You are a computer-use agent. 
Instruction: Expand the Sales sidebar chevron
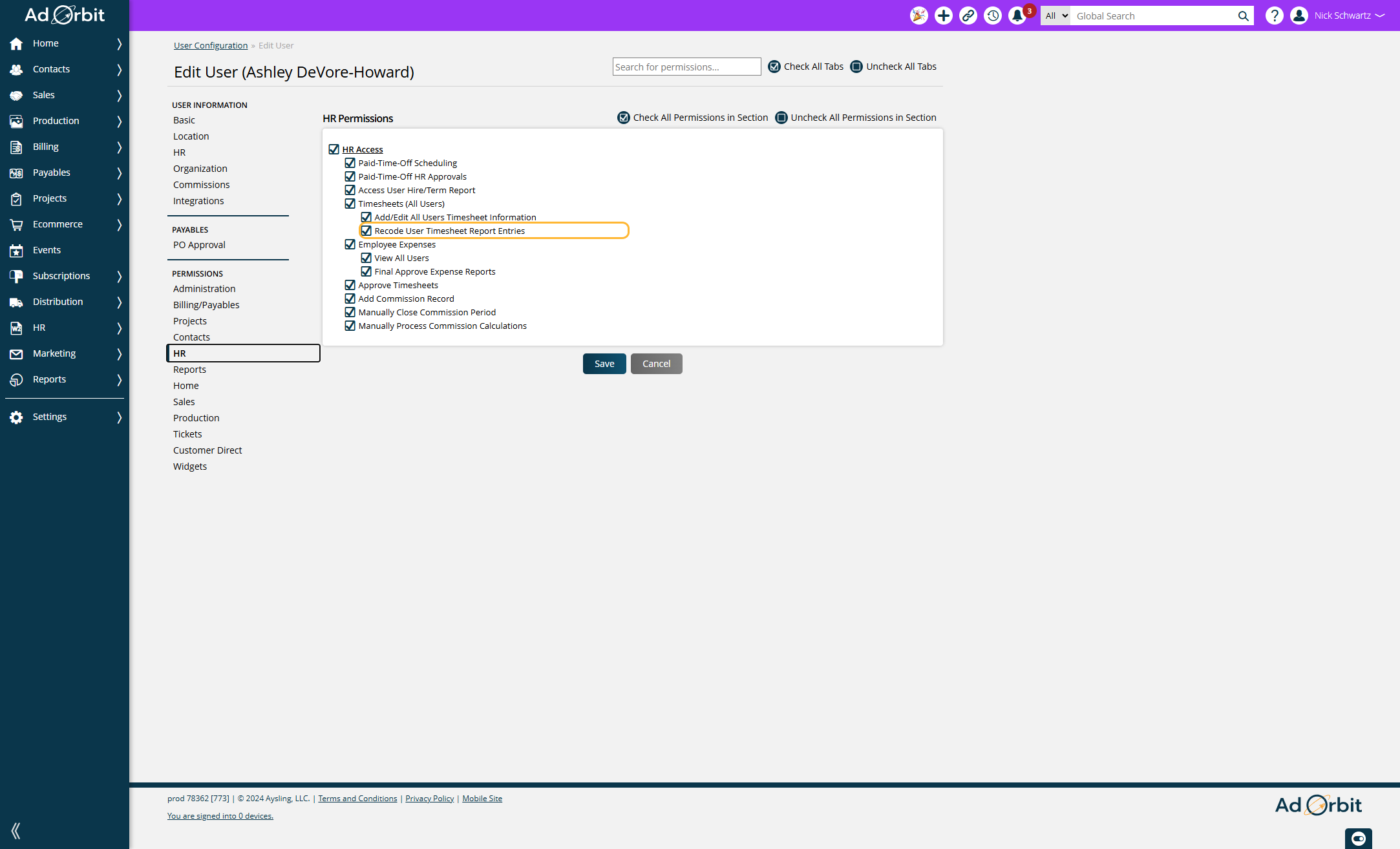click(119, 96)
